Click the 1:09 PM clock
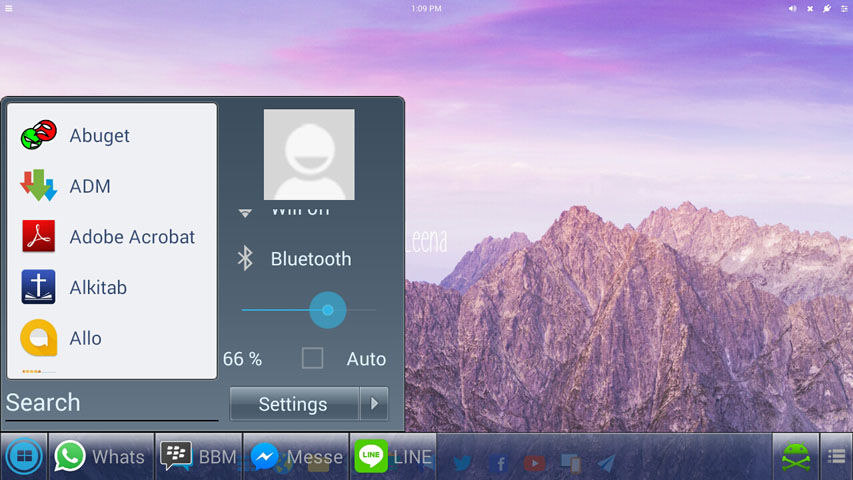Viewport: 853px width, 480px height. tap(426, 9)
